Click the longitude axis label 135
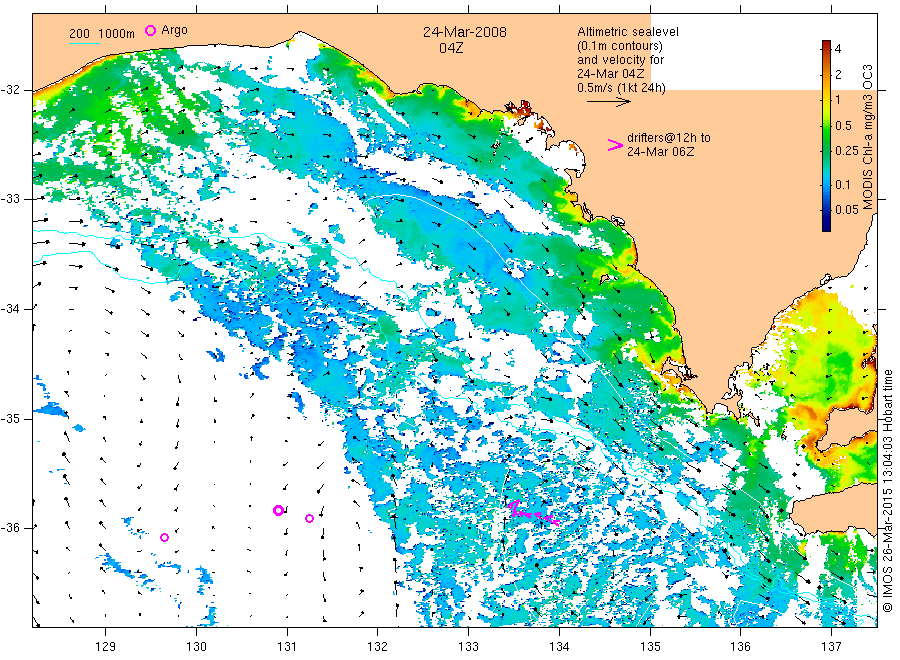The image size is (900, 660). click(x=650, y=647)
